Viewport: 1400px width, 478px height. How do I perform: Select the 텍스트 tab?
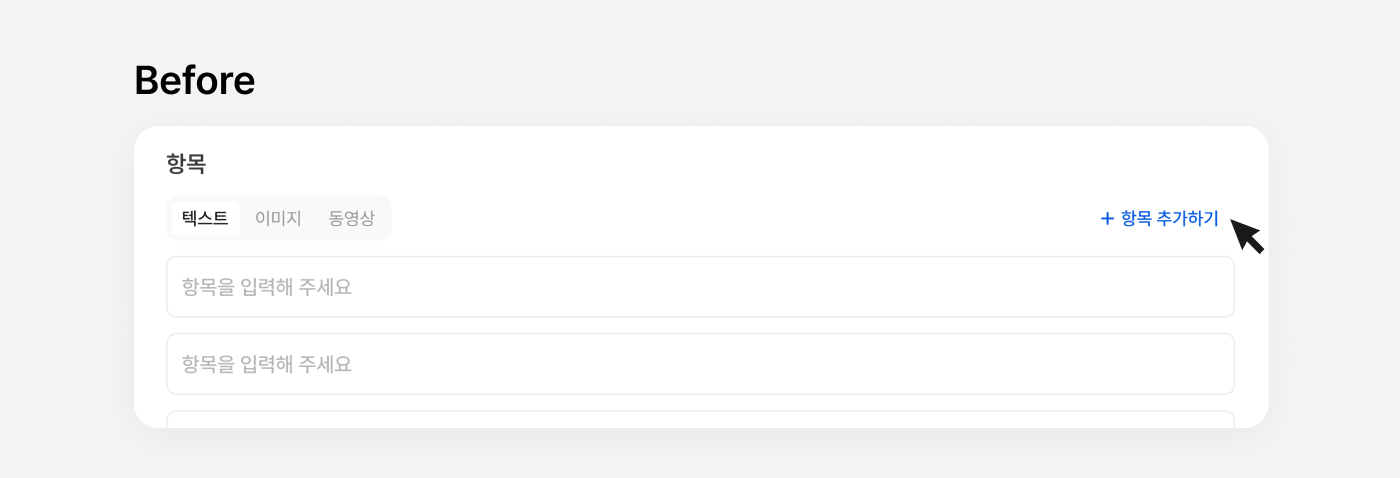click(205, 218)
